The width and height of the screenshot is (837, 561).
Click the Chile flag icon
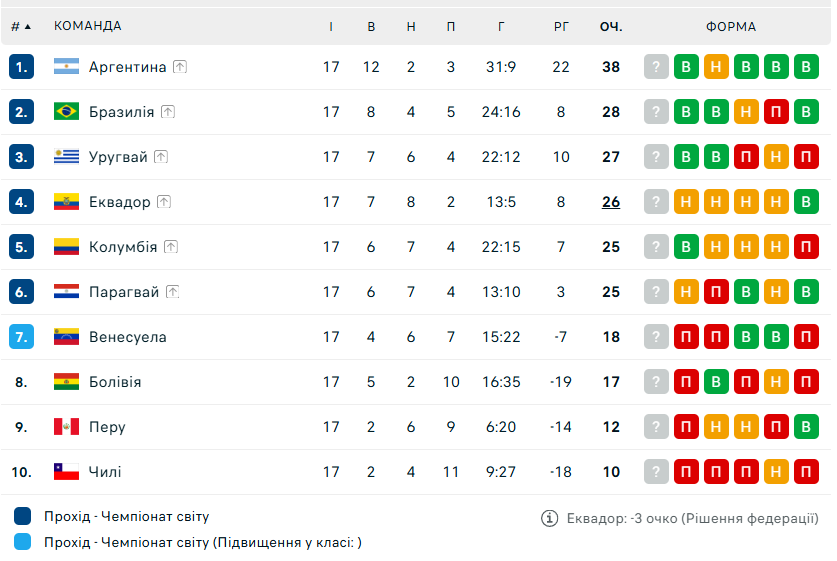tap(66, 472)
